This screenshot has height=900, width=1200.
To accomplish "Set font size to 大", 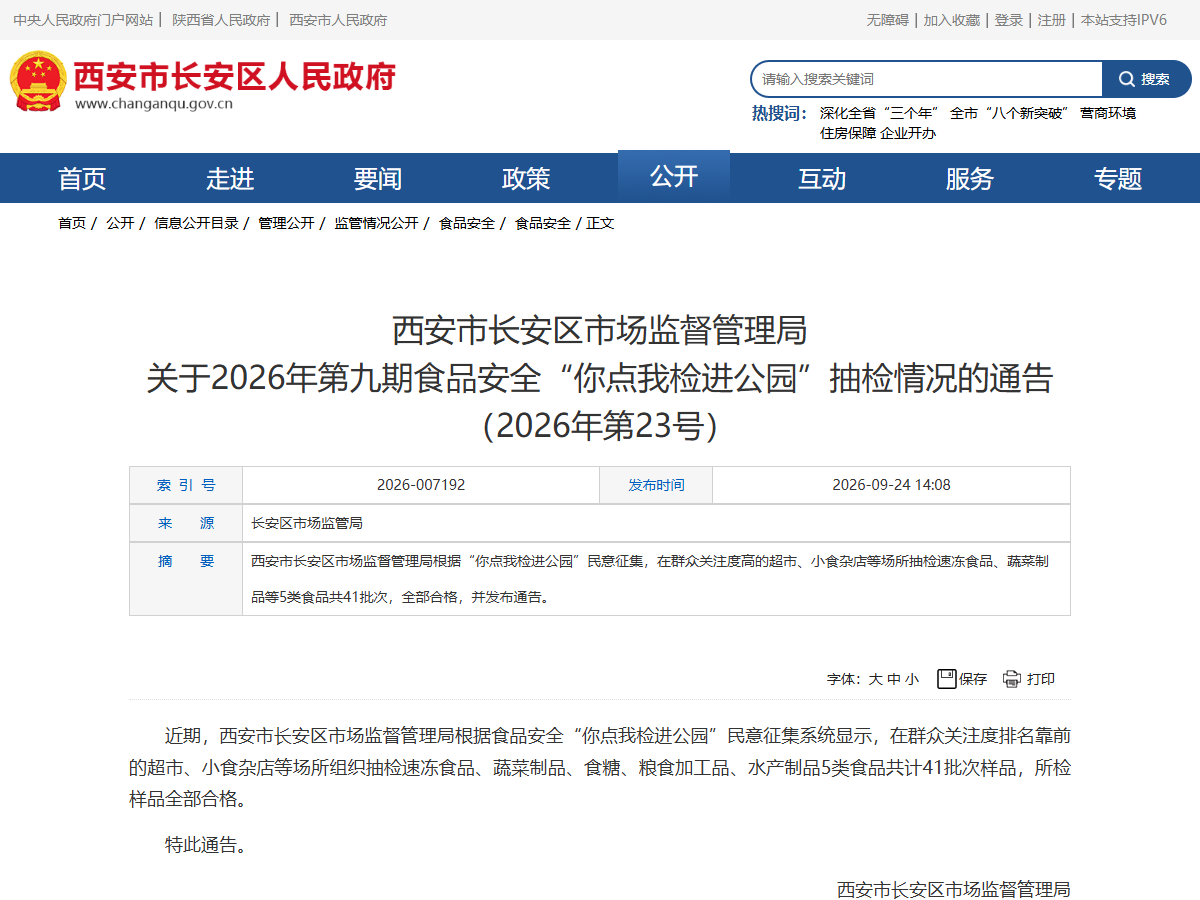I will pyautogui.click(x=875, y=679).
